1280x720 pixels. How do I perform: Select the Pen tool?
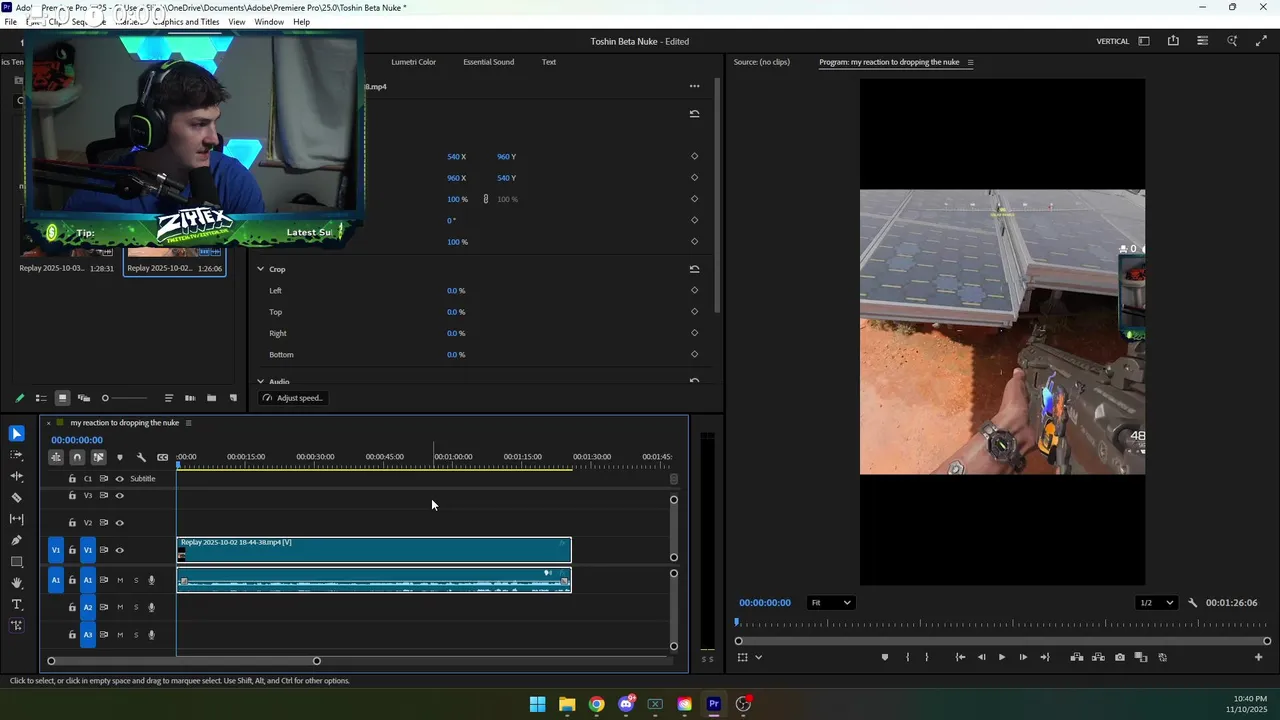pos(17,540)
